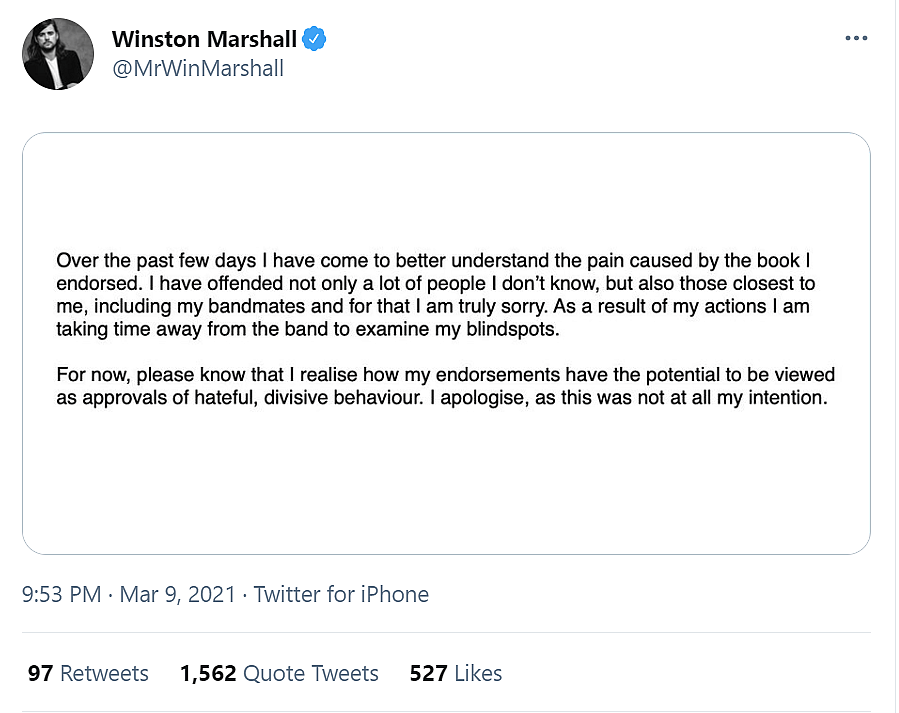Show who liked via Likes label
Image resolution: width=899 pixels, height=713 pixels.
point(478,673)
